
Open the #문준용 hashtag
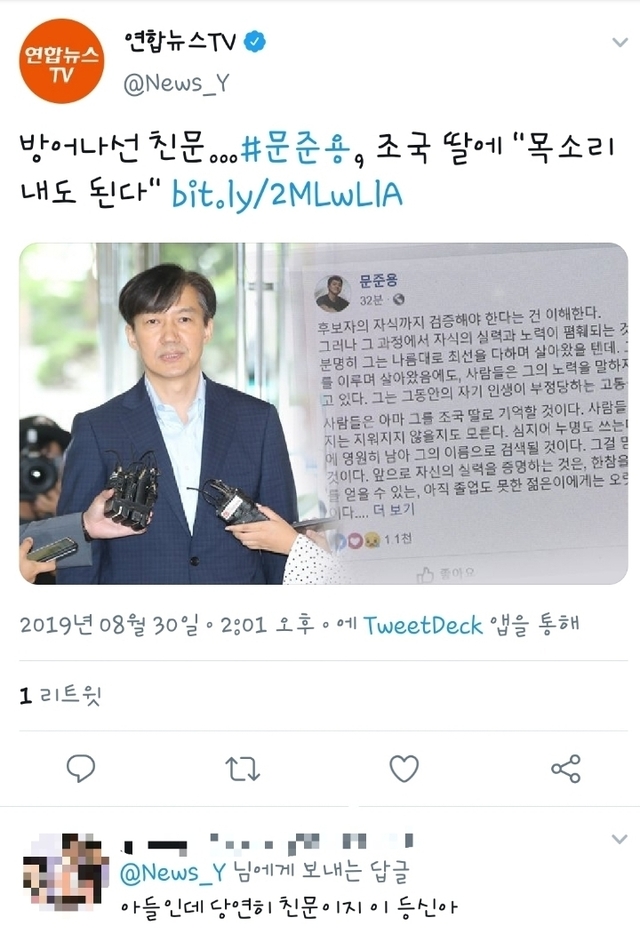[296, 149]
